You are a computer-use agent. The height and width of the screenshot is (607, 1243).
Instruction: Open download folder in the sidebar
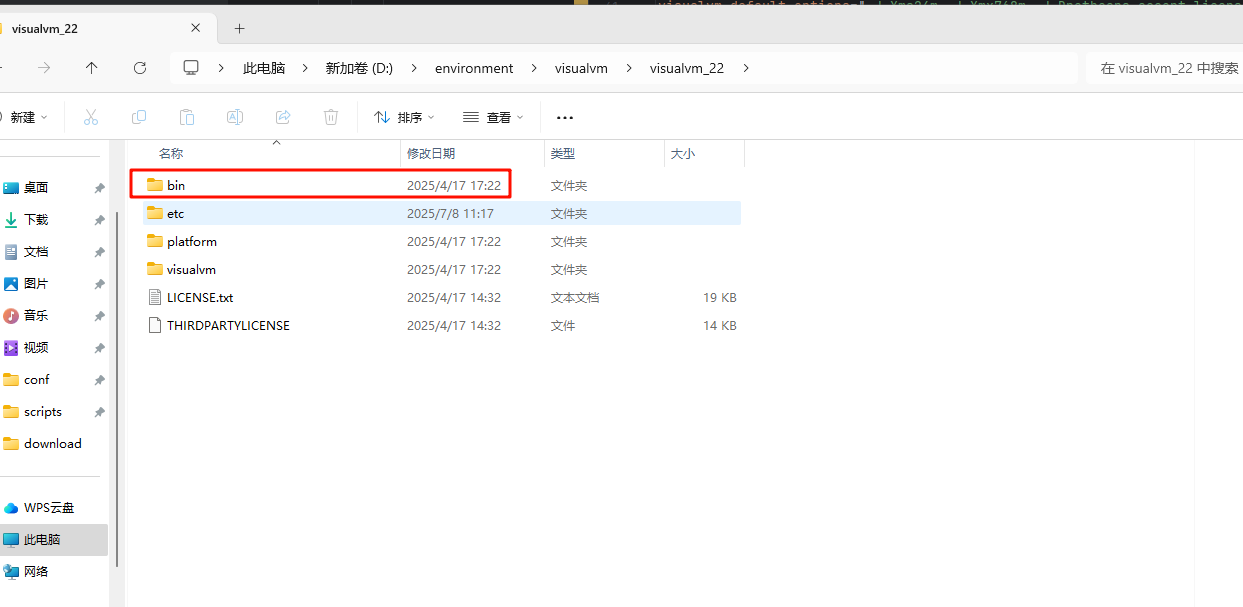pos(54,444)
